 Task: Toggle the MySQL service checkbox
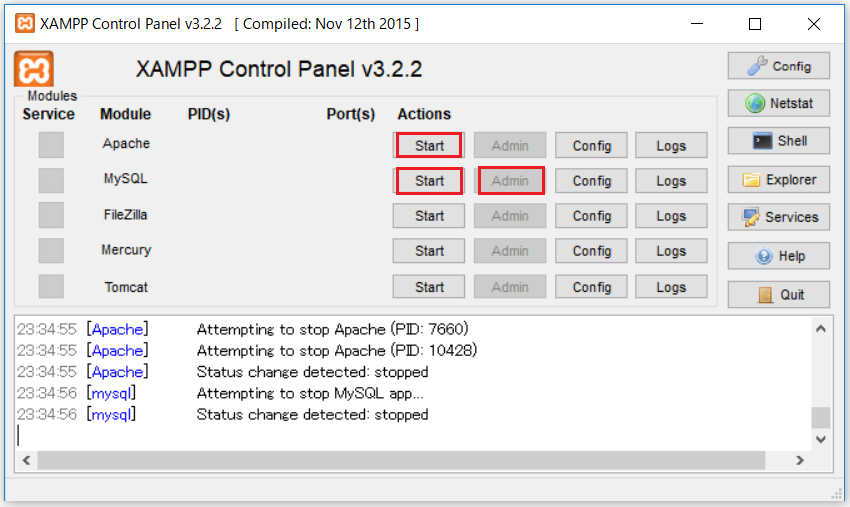(51, 180)
